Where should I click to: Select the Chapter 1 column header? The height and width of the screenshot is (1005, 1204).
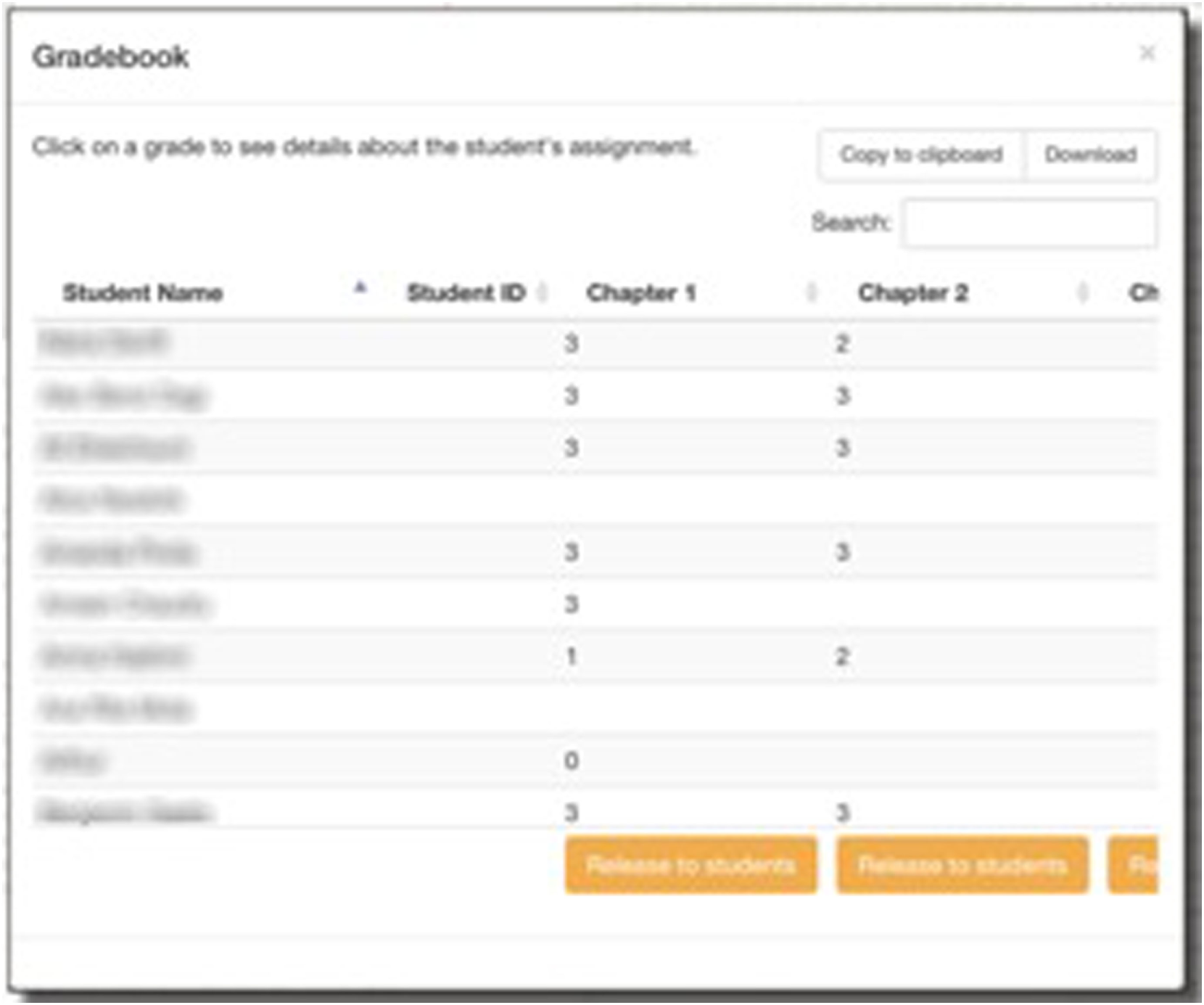(x=641, y=293)
